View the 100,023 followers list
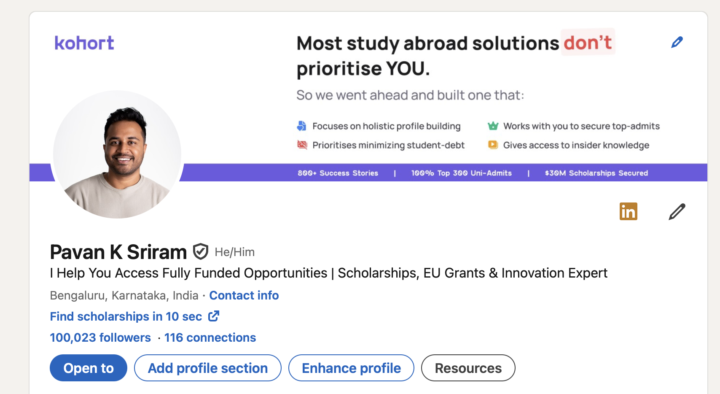Image resolution: width=720 pixels, height=394 pixels. click(x=100, y=338)
